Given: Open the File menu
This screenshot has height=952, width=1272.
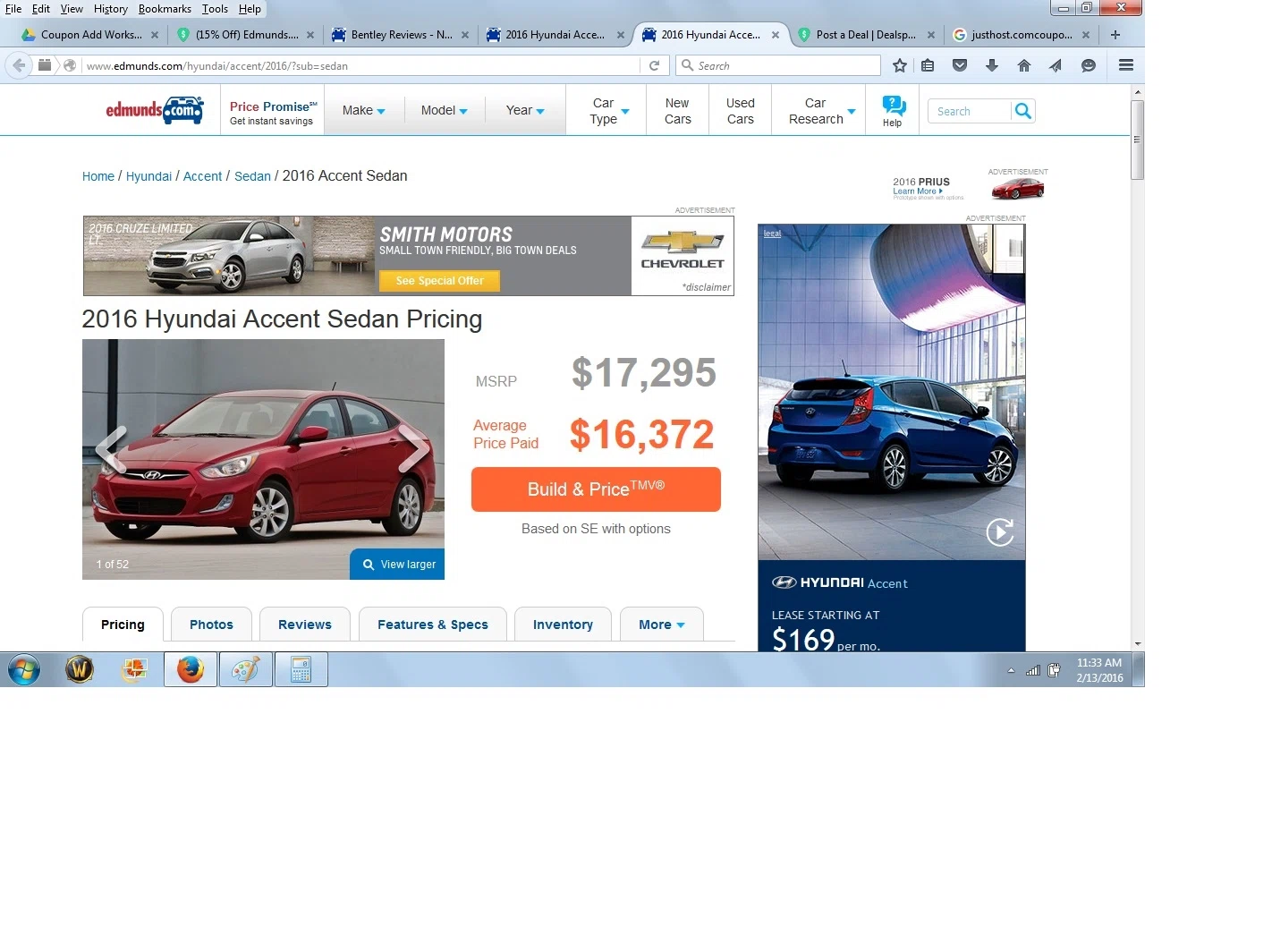Looking at the screenshot, I should pyautogui.click(x=13, y=9).
